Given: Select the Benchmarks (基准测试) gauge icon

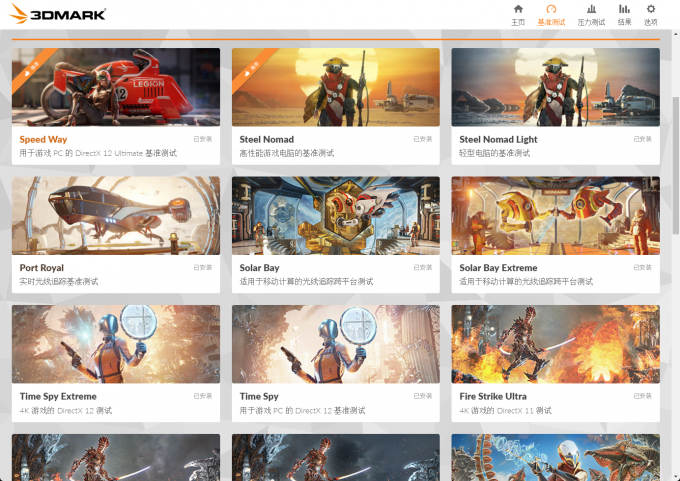Looking at the screenshot, I should 551,15.
